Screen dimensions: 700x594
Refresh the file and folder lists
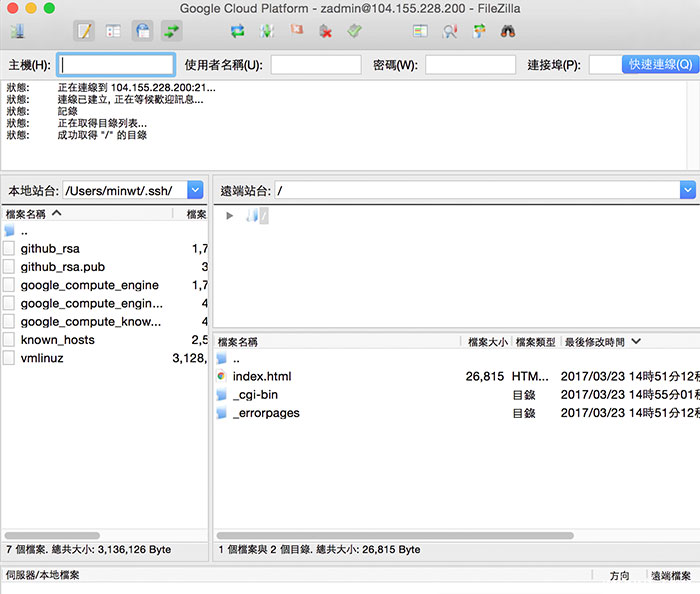(x=238, y=31)
